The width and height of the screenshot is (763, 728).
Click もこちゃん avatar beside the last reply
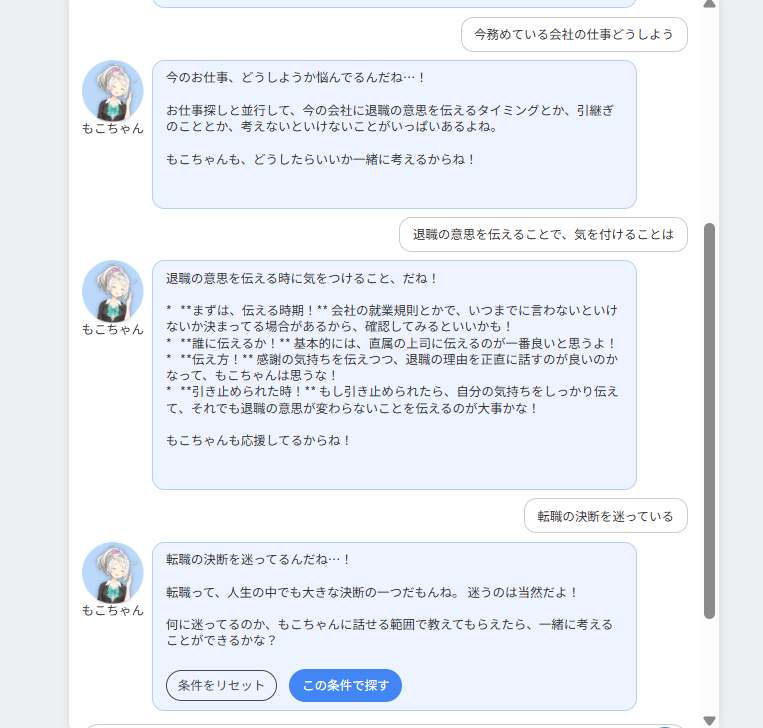tap(113, 573)
